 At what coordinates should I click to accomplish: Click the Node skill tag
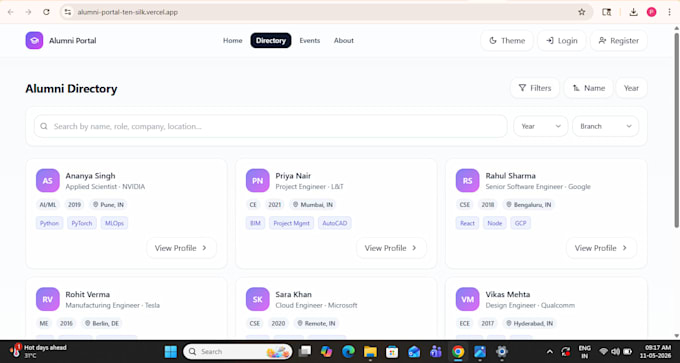pos(494,223)
